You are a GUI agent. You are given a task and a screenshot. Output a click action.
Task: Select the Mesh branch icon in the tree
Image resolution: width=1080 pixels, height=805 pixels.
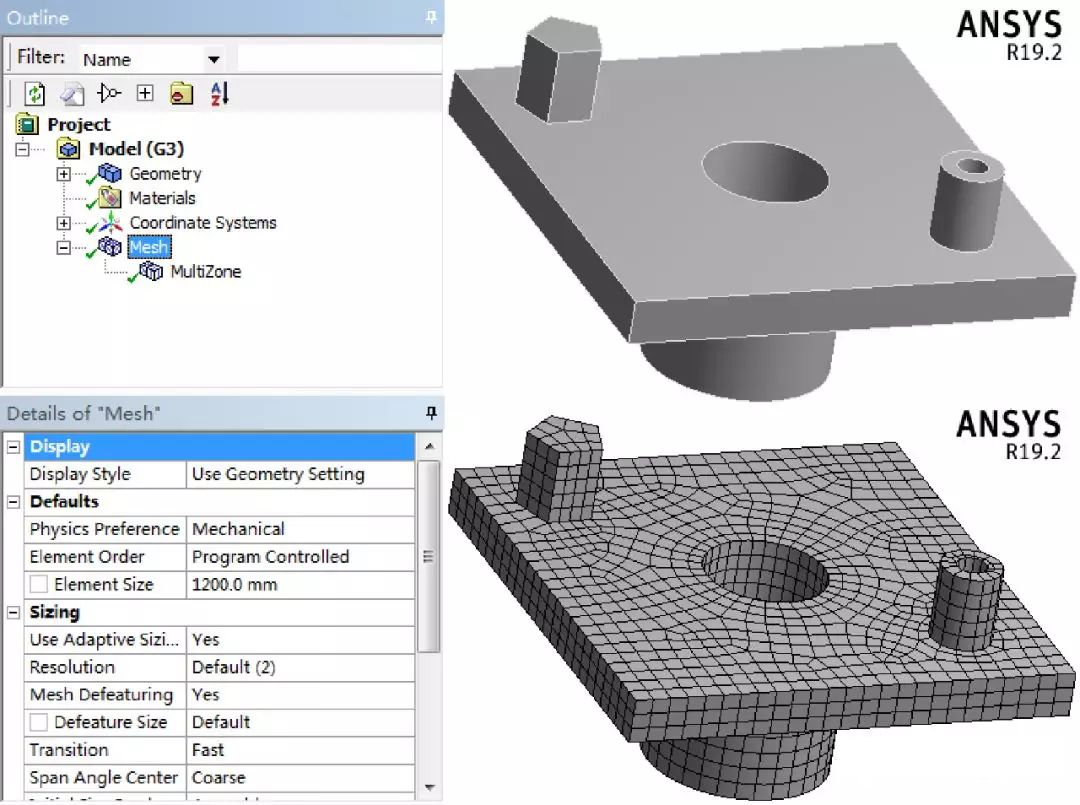110,247
